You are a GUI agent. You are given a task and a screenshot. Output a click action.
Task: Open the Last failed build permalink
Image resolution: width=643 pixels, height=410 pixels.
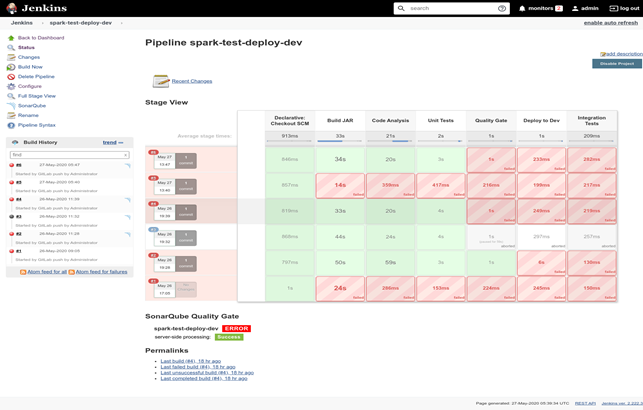[198, 367]
